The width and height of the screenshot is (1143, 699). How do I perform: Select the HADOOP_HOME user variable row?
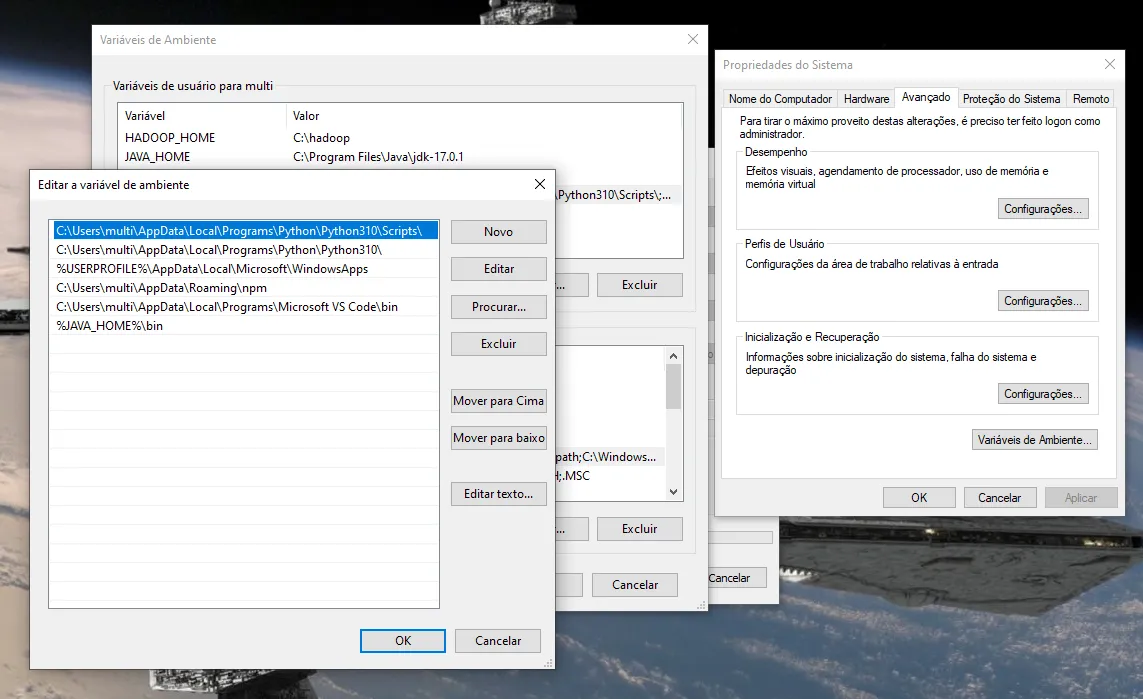coord(399,138)
